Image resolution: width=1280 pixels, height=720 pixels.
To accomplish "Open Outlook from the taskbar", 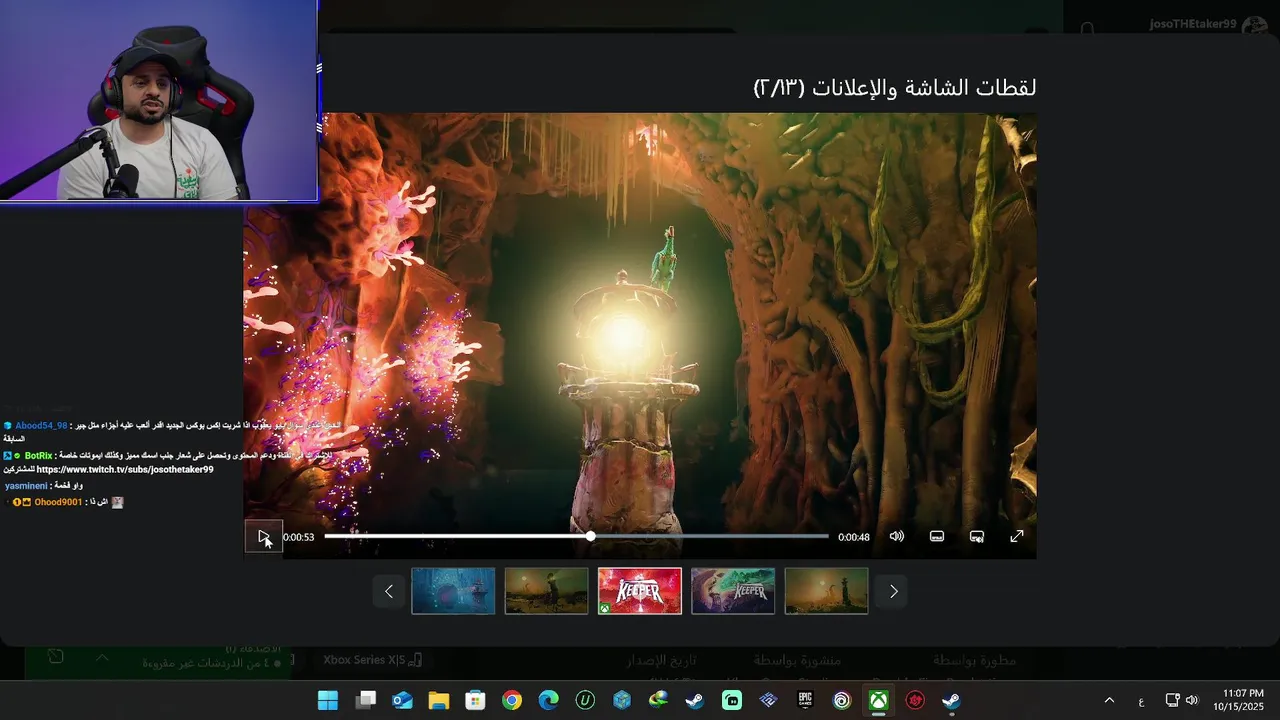I will click(402, 701).
